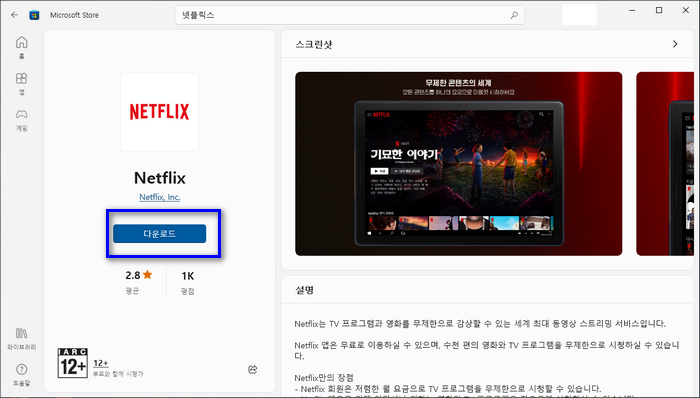Open the 게임 (Games) sidebar section

click(21, 120)
